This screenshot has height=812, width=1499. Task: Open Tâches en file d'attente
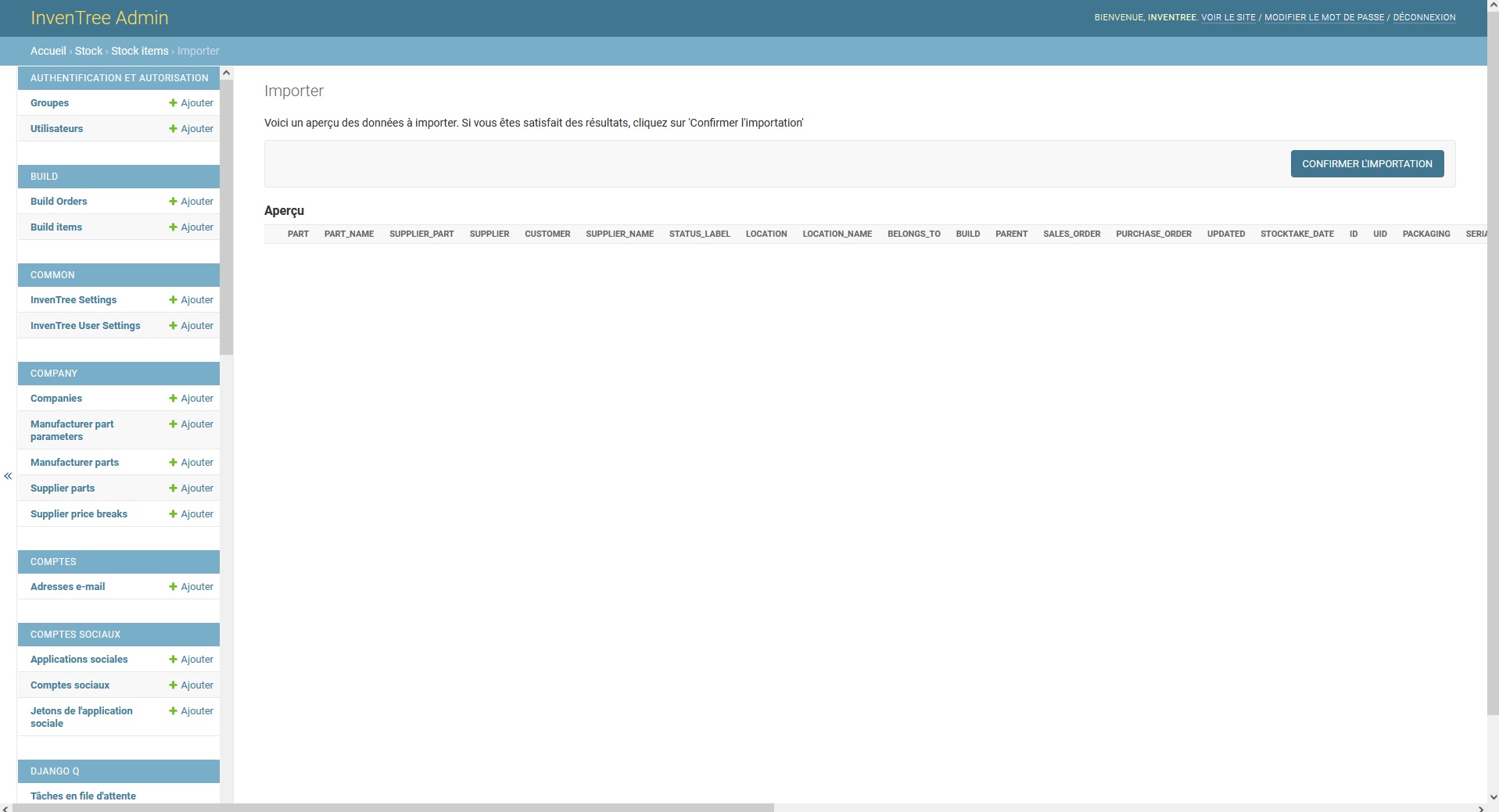pos(84,796)
